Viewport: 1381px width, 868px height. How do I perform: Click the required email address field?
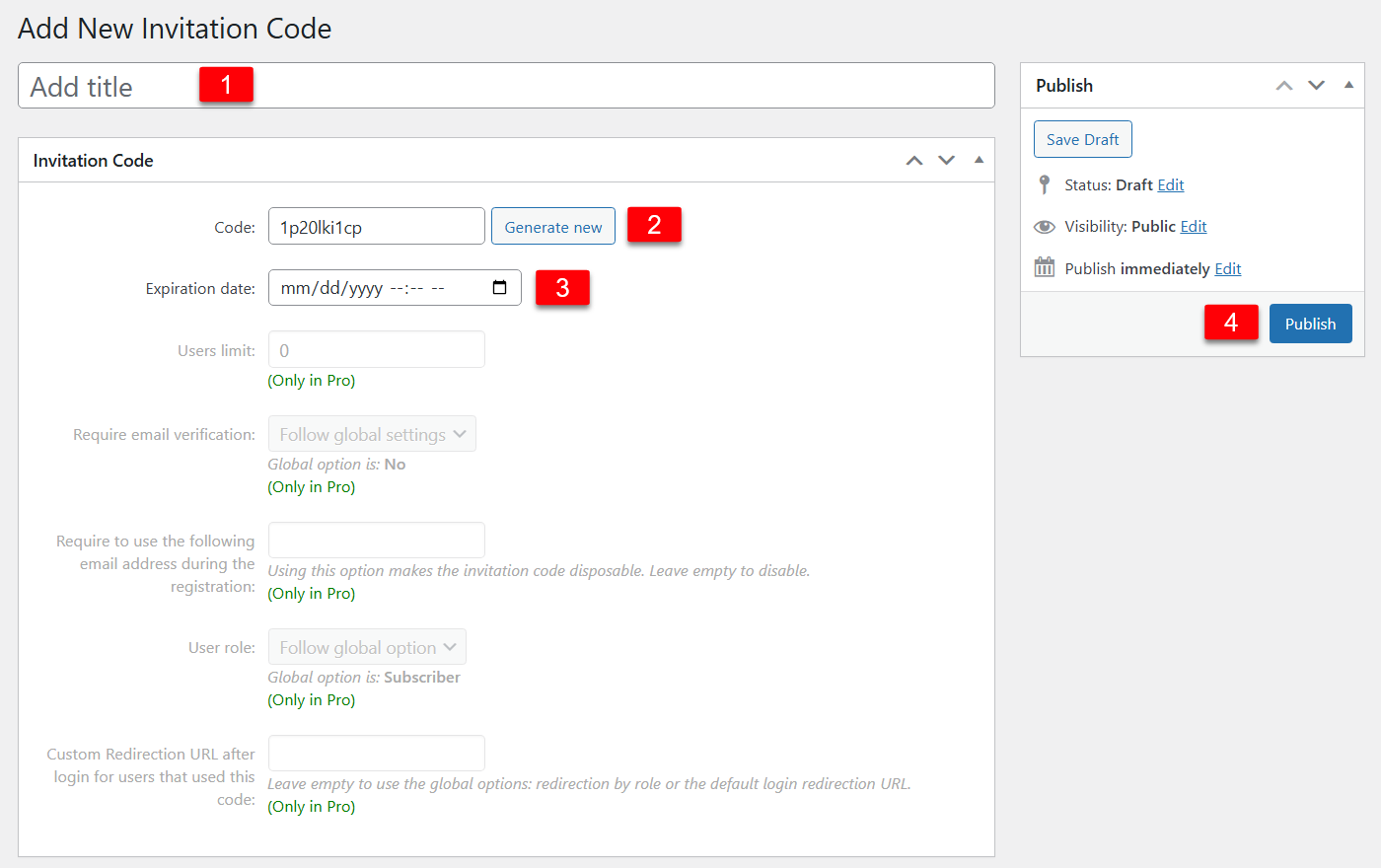point(377,541)
